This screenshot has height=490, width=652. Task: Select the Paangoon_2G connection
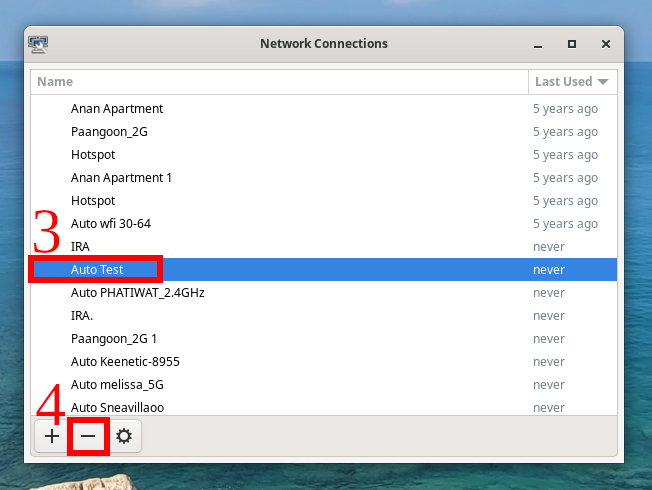pos(110,132)
